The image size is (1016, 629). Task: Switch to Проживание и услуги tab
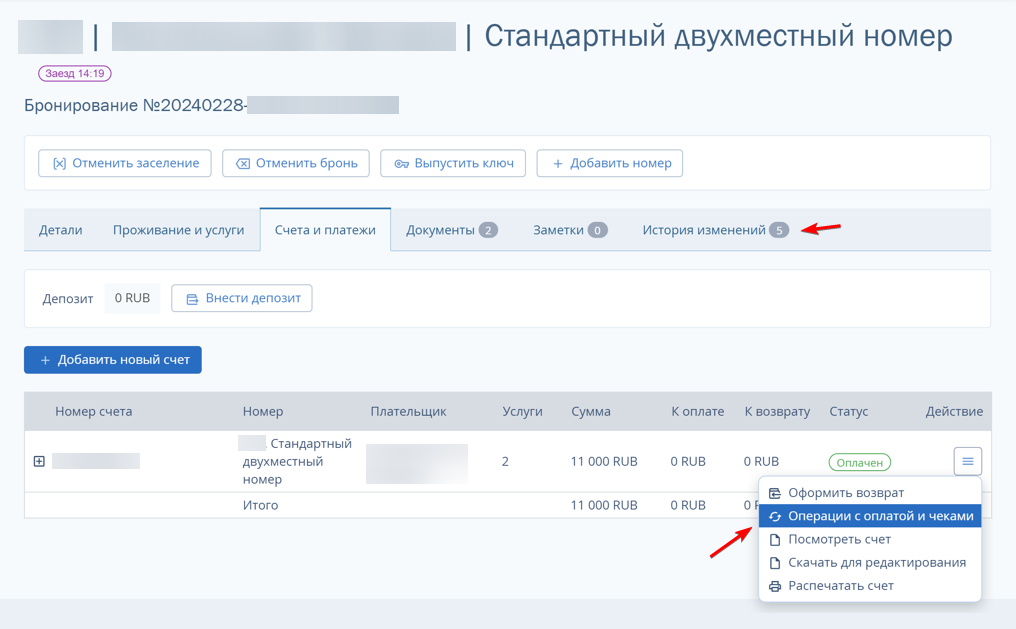pos(178,230)
